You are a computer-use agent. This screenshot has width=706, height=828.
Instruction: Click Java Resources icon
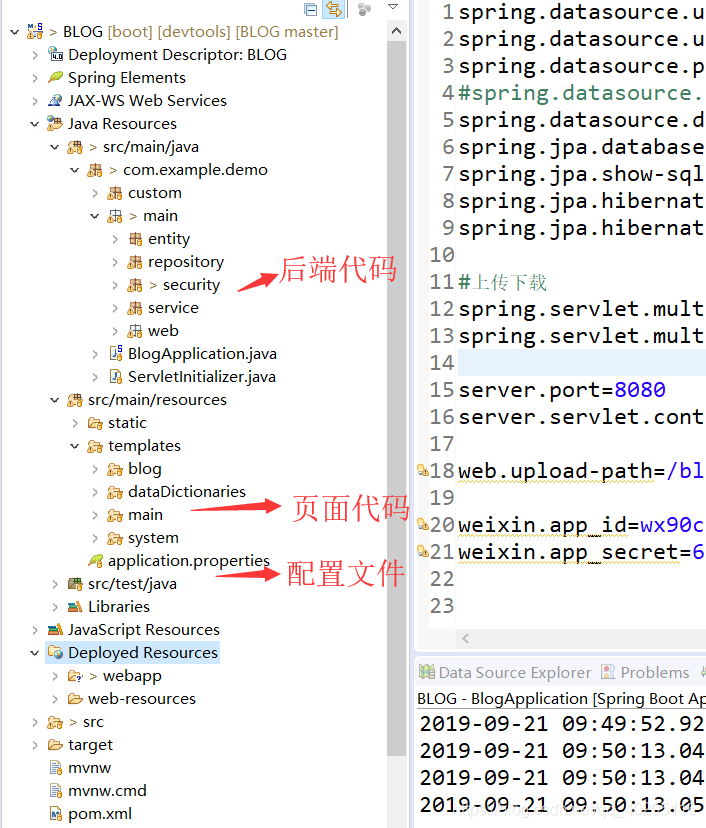tap(55, 124)
